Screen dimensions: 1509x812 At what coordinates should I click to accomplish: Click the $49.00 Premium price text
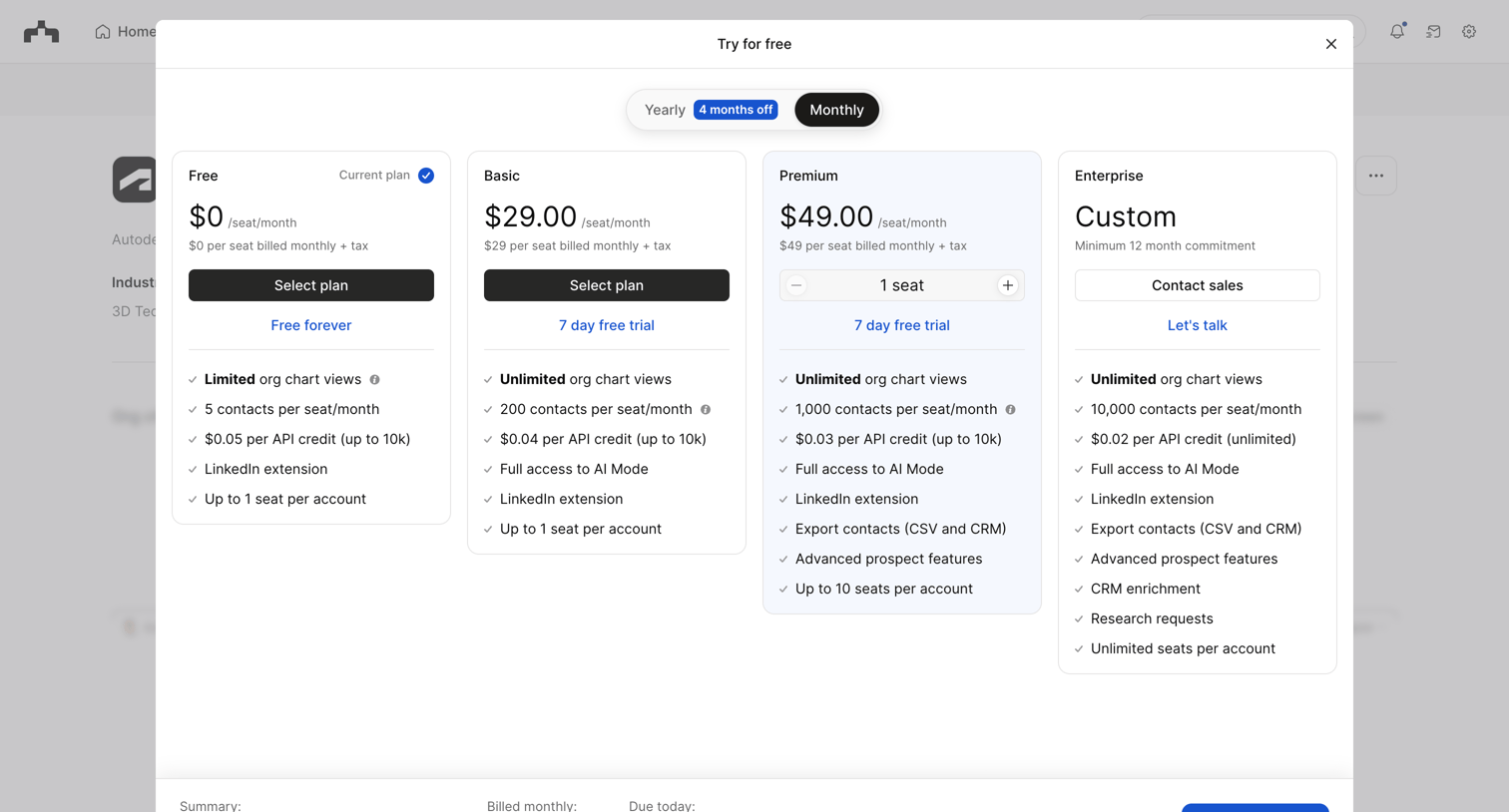[826, 216]
